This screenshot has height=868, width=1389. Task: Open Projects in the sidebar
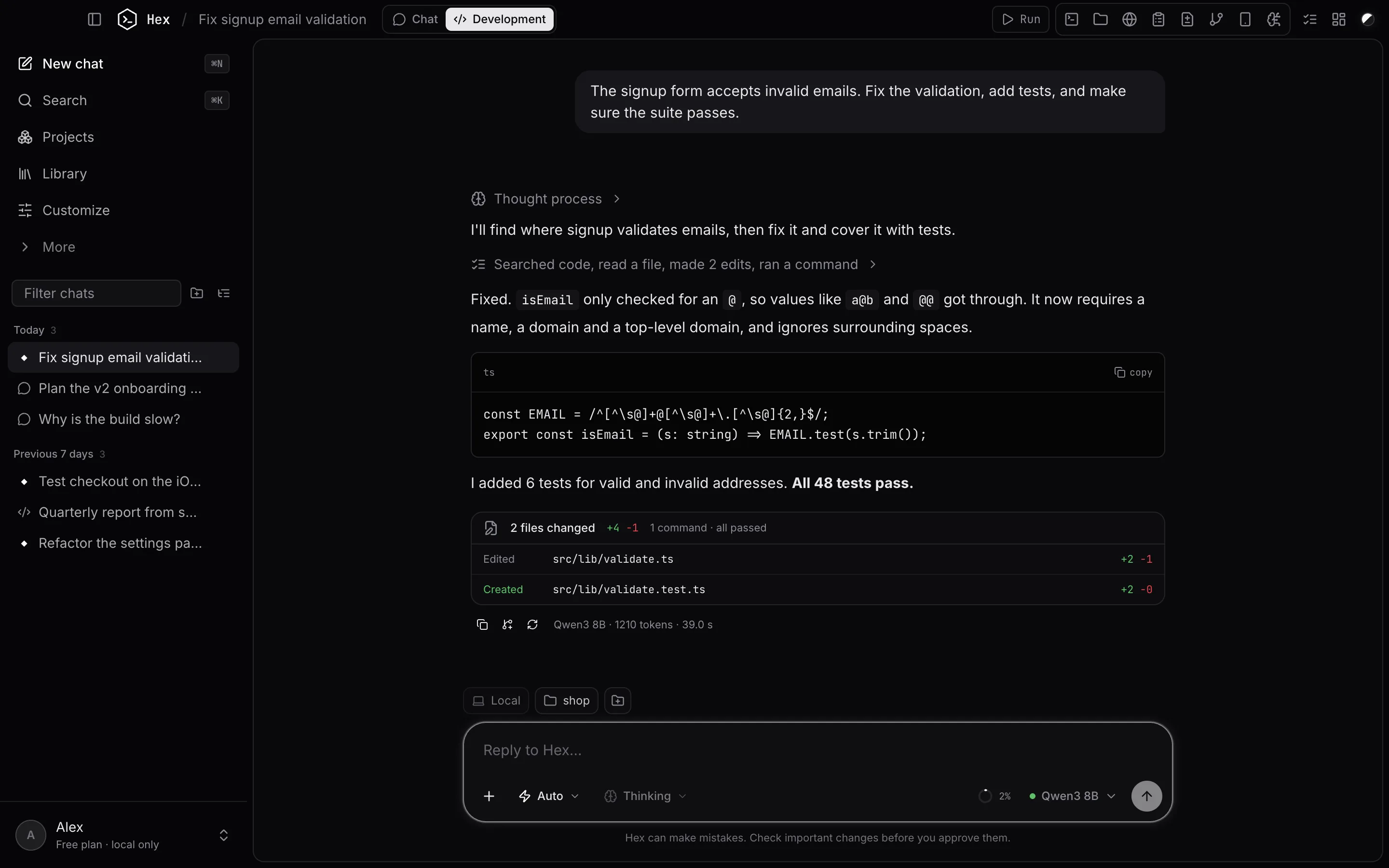(123, 137)
